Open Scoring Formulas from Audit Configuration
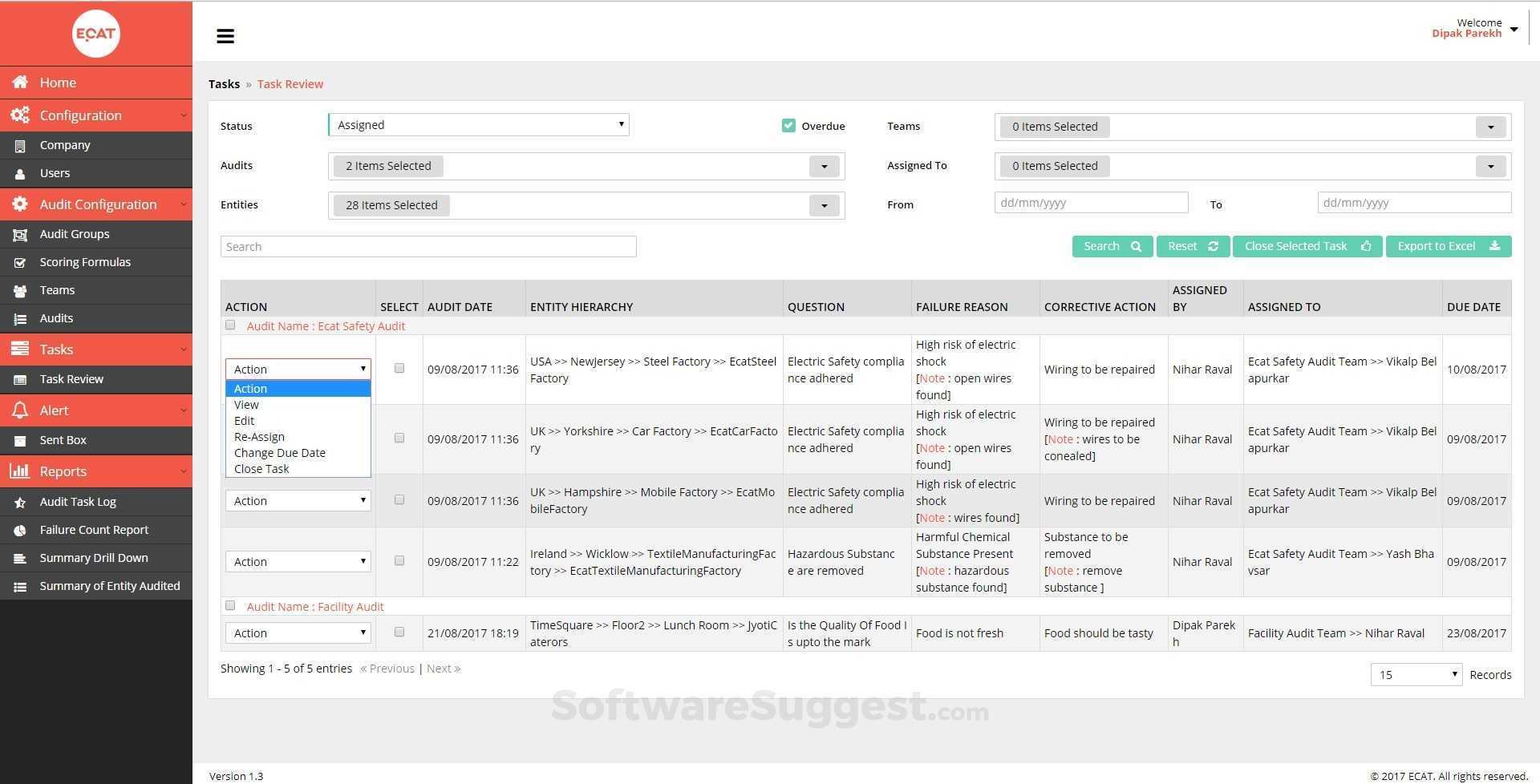 [x=85, y=261]
